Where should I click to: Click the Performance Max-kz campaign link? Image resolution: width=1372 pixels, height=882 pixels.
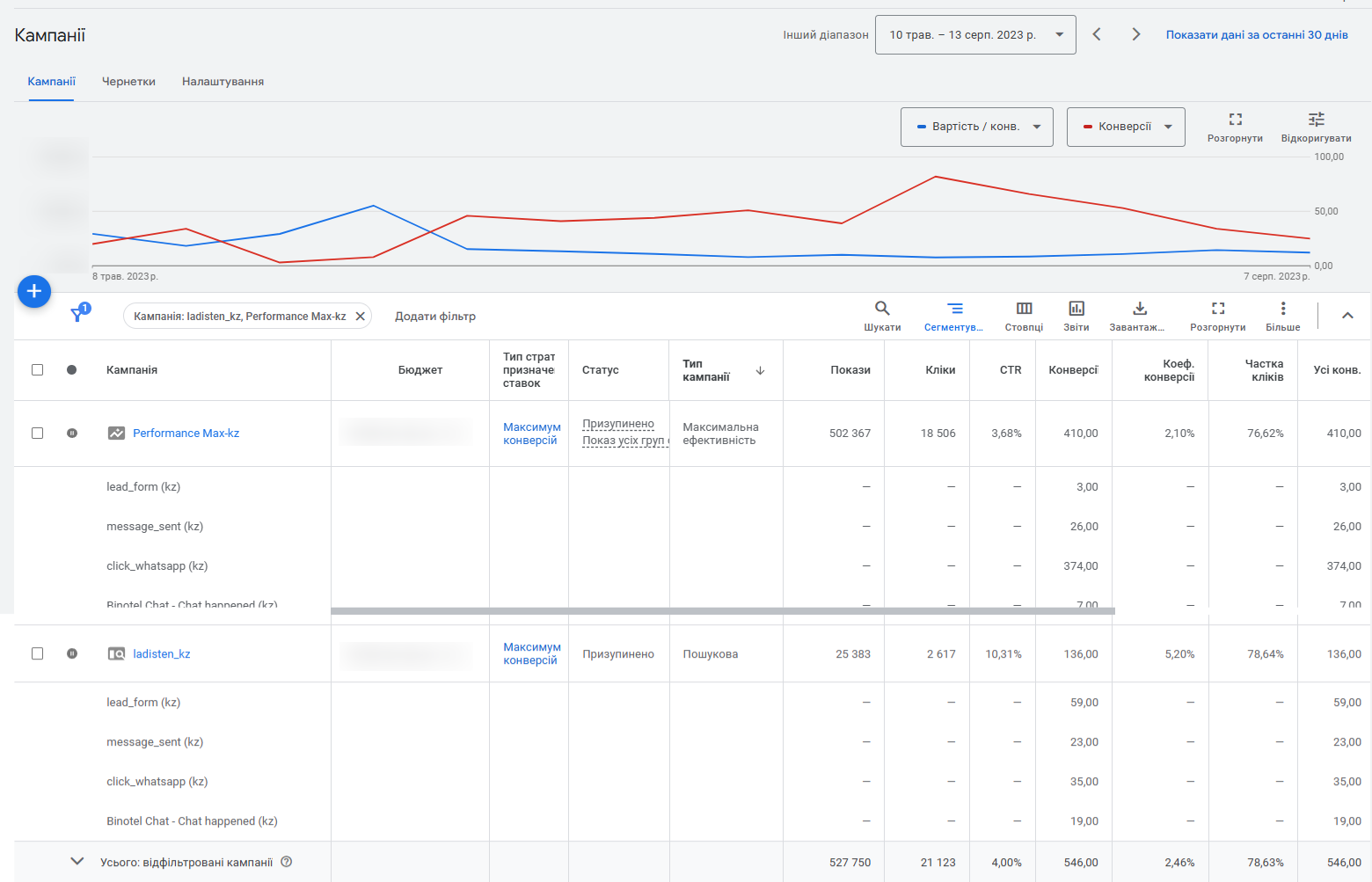pos(186,434)
